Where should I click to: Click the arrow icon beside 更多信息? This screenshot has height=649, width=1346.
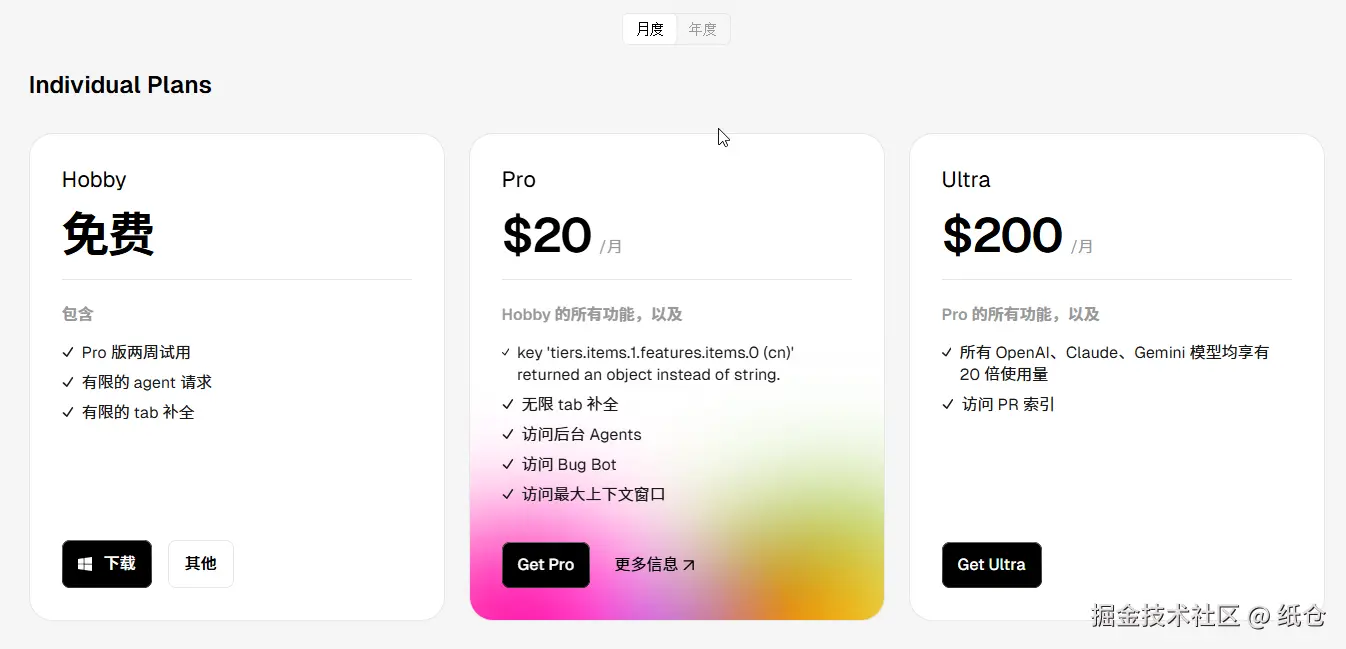coord(688,565)
